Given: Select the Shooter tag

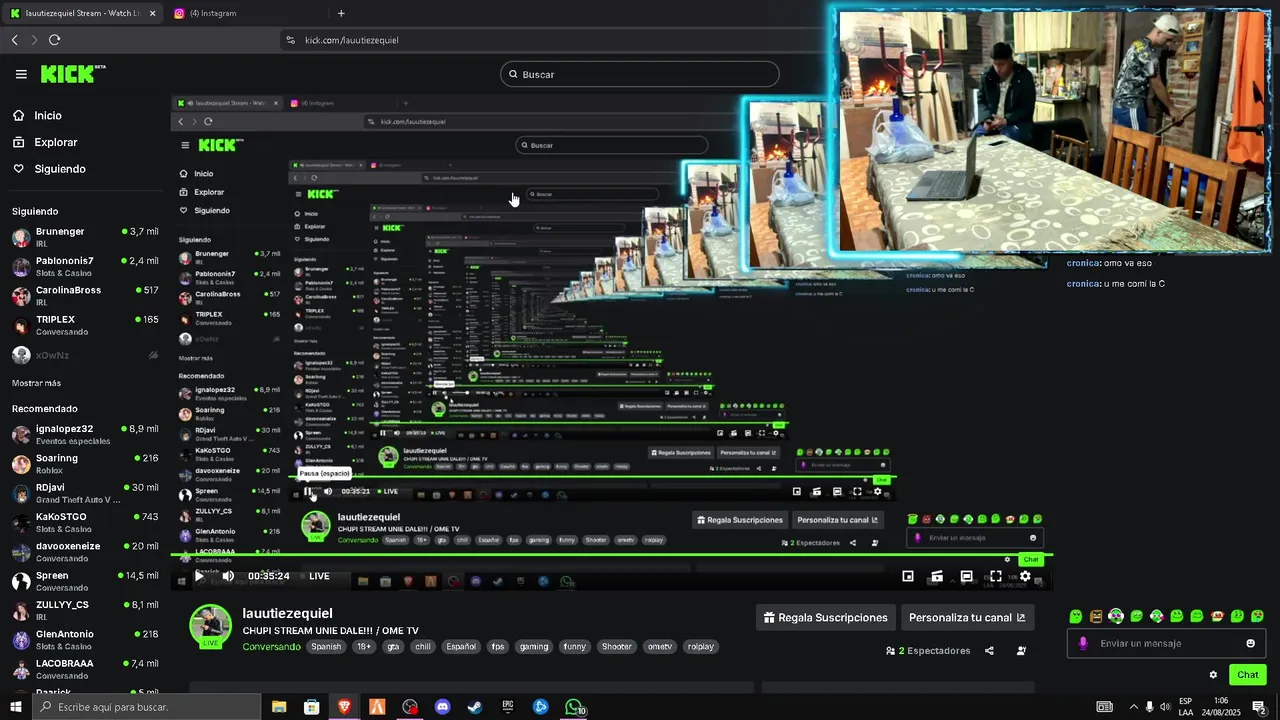Looking at the screenshot, I should (x=617, y=647).
